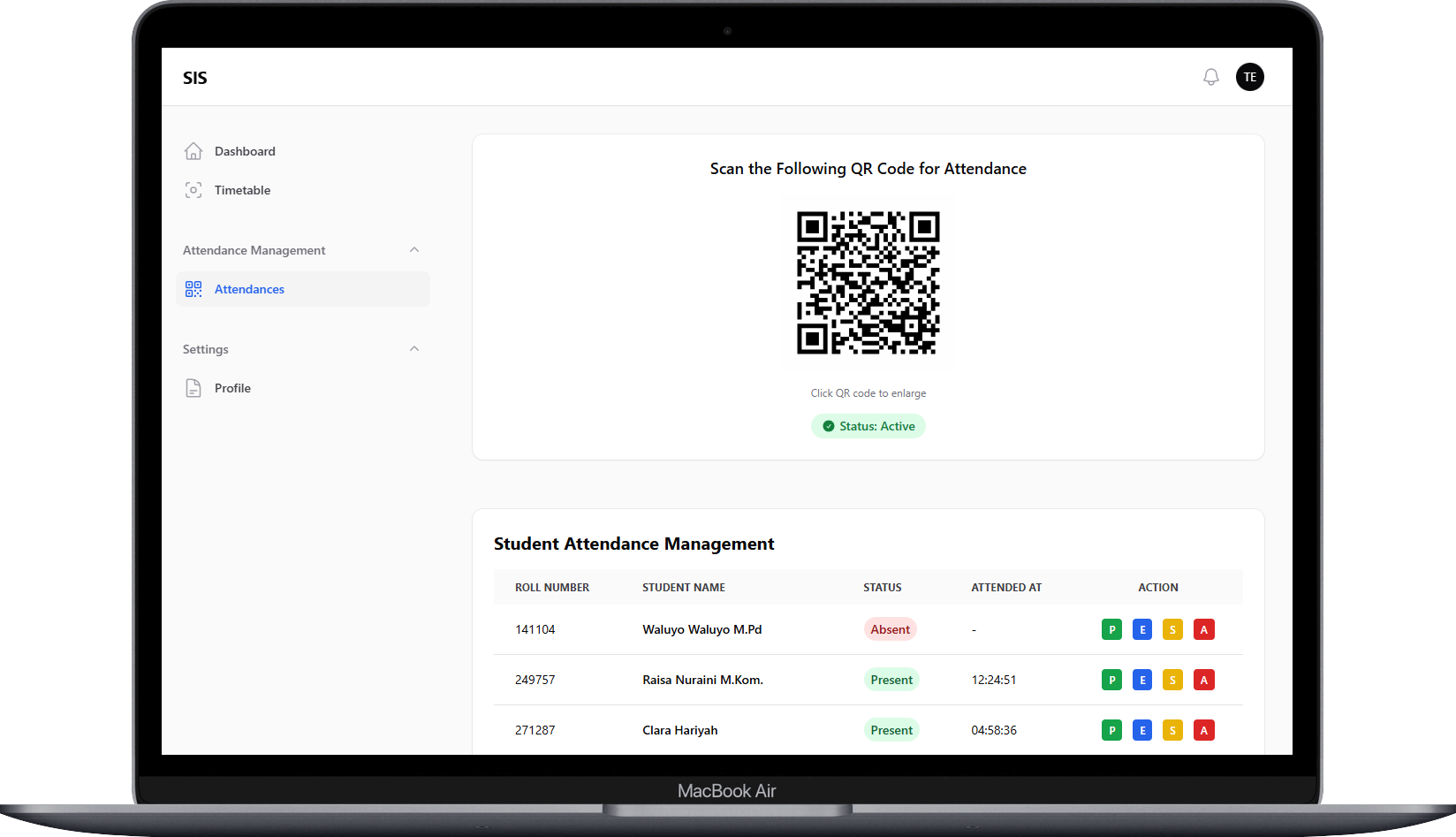Click the Status: Active badge
The height and width of the screenshot is (837, 1456).
click(x=868, y=426)
